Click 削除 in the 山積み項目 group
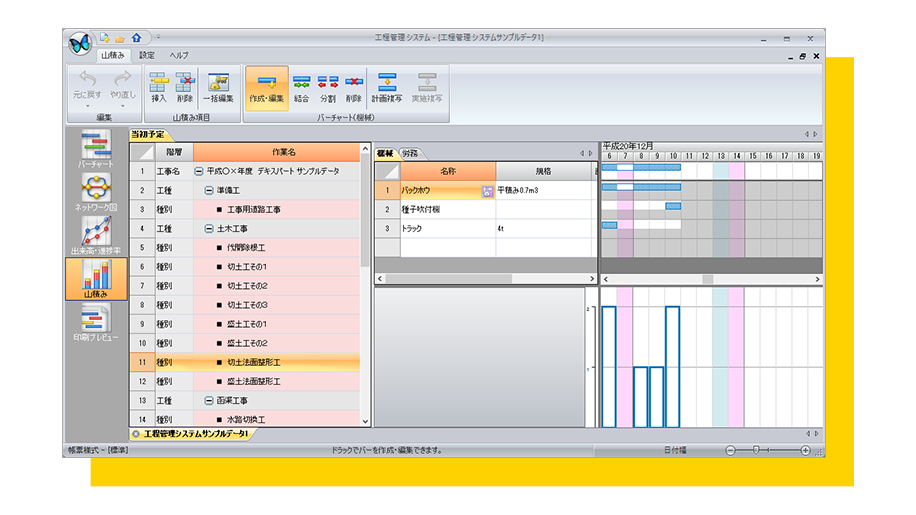The height and width of the screenshot is (515, 916). click(185, 88)
